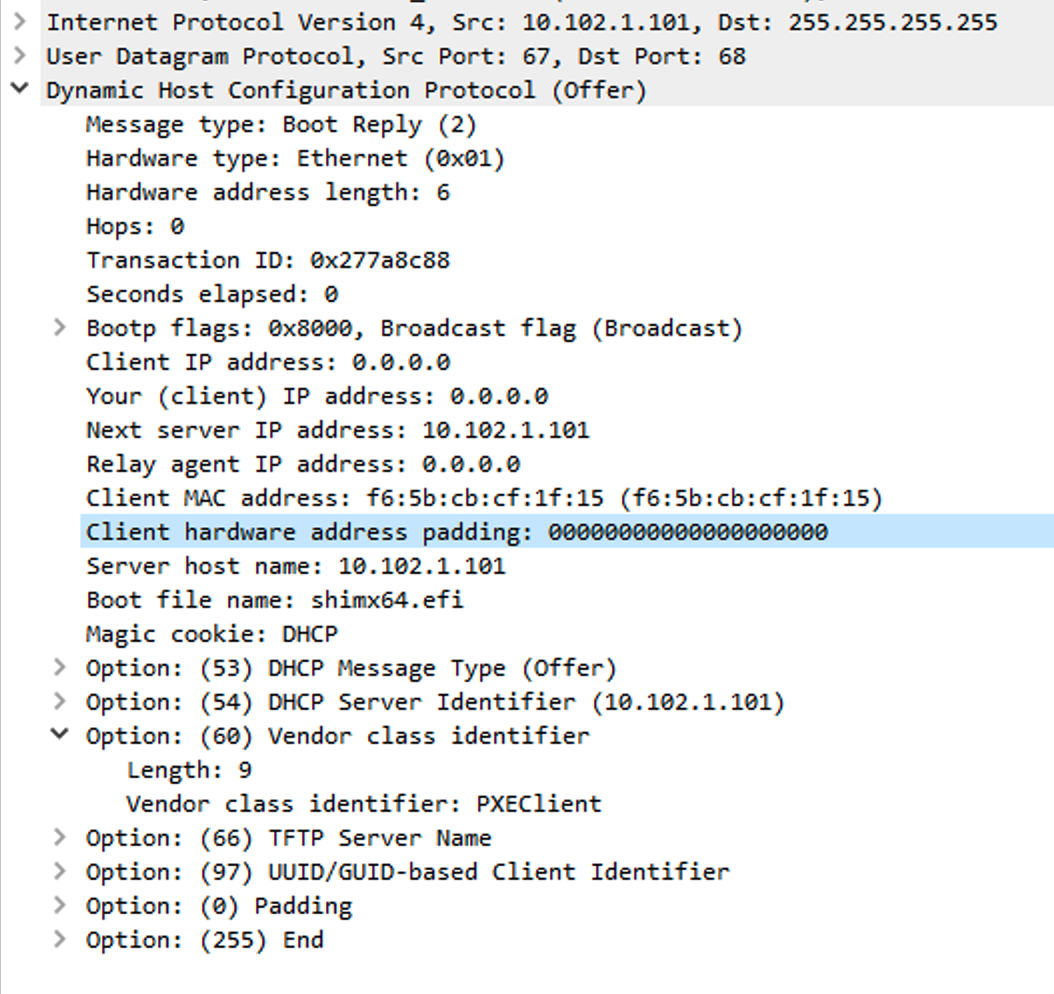The image size is (1054, 994).
Task: Expand Option 66 TFTP Server Name
Action: (60, 838)
